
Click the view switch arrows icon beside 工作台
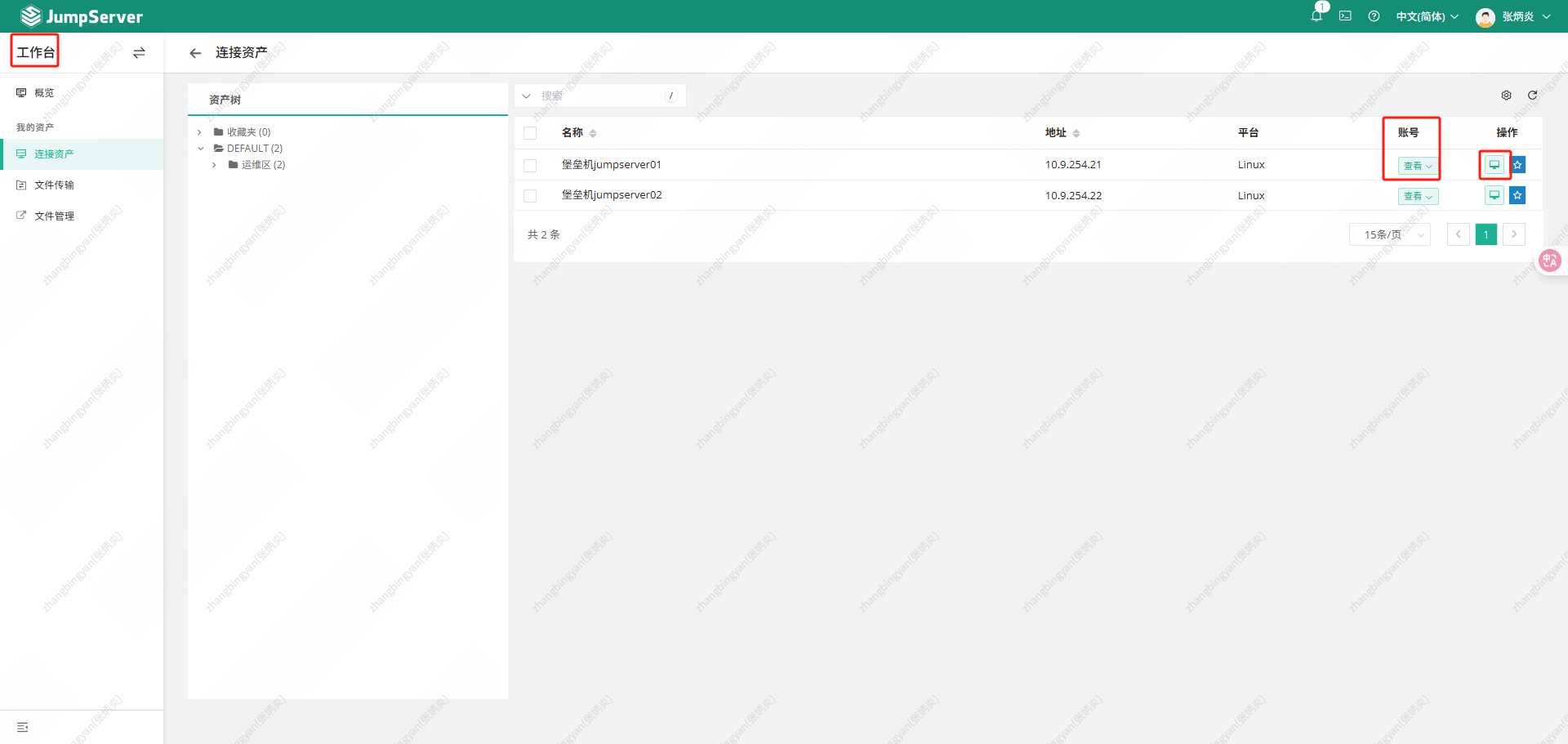pyautogui.click(x=139, y=52)
